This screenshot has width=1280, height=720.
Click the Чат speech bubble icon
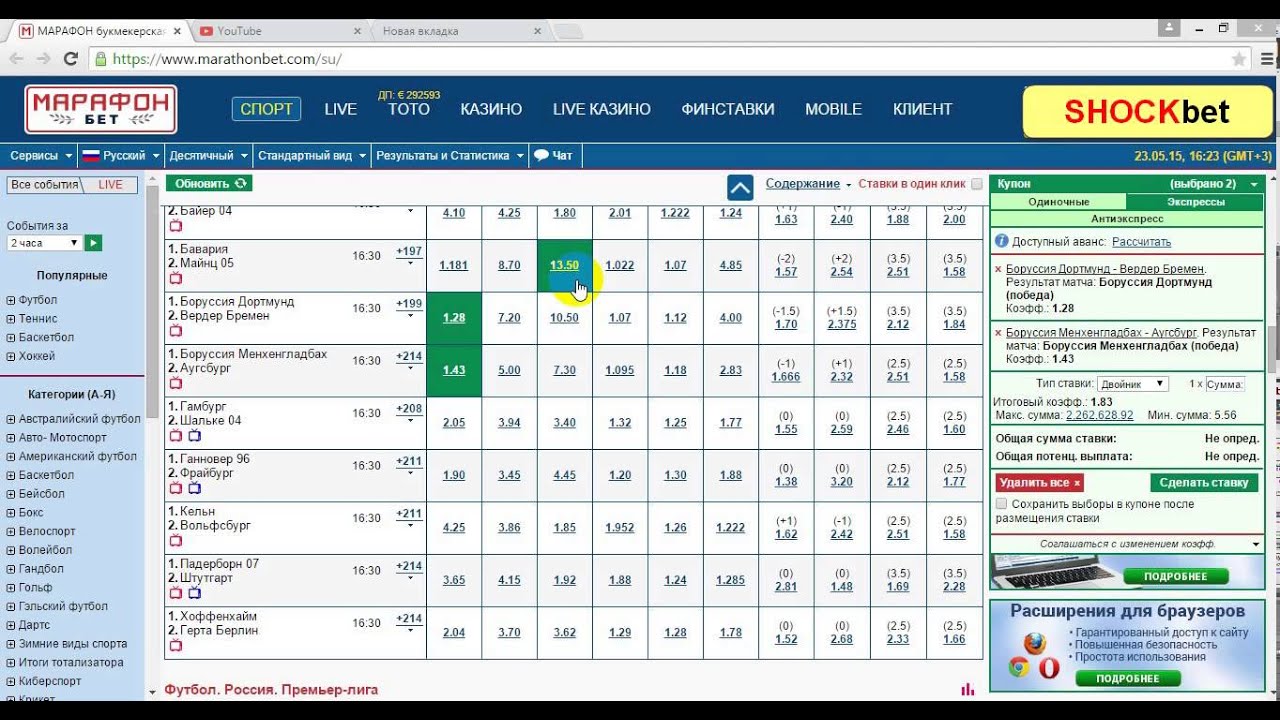[x=541, y=155]
